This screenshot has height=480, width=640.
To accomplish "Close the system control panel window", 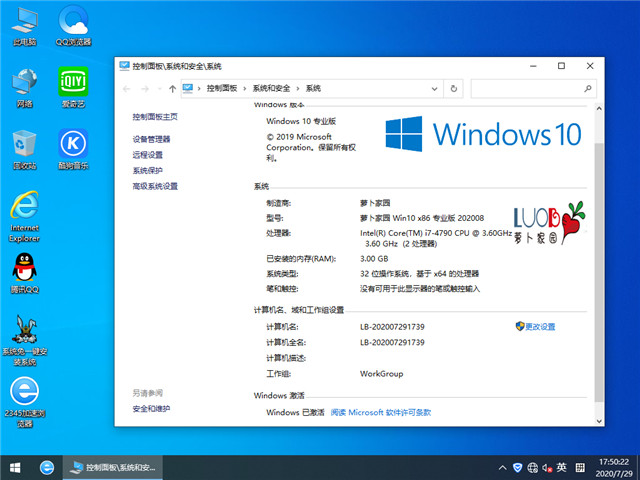I will tap(590, 66).
